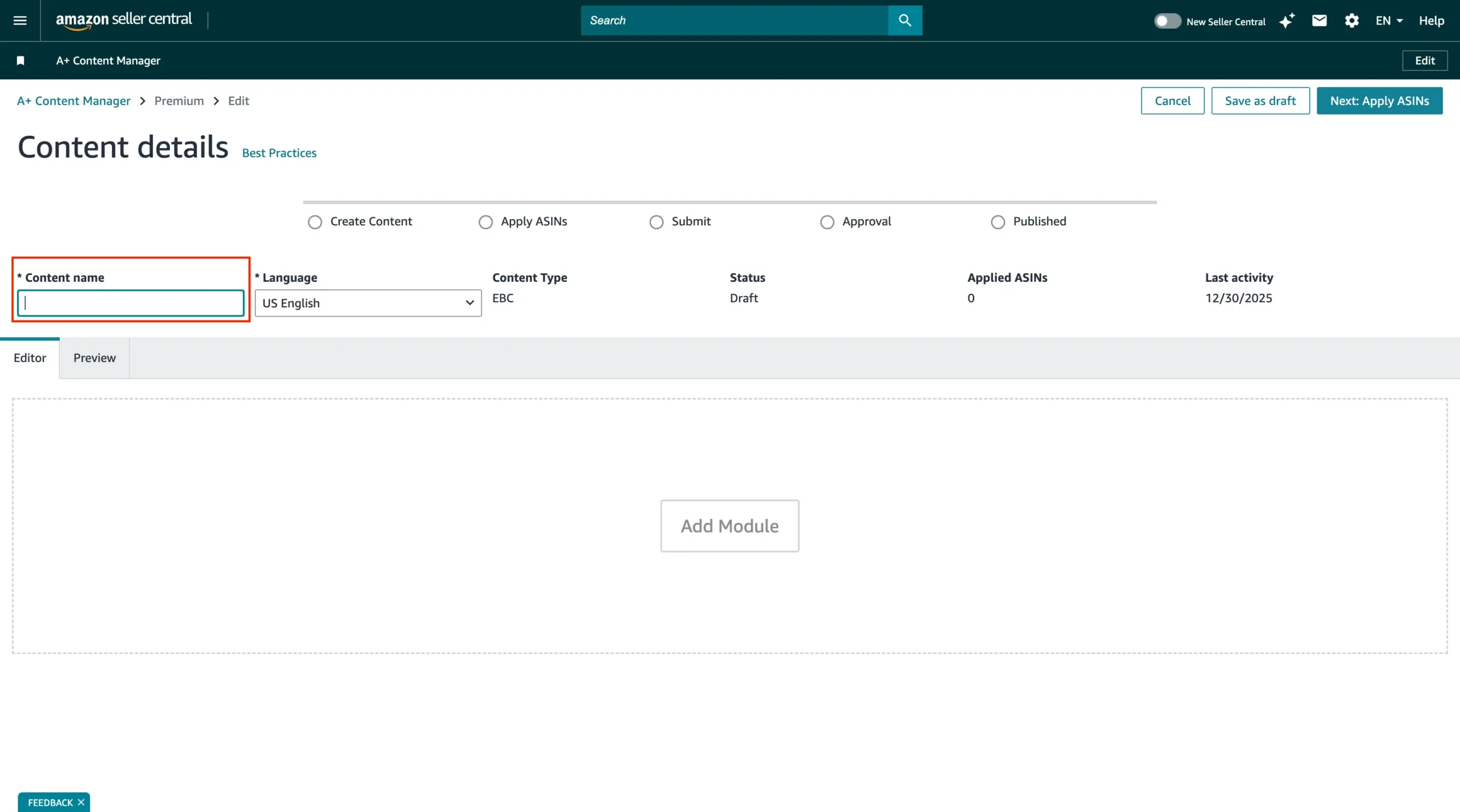Image resolution: width=1460 pixels, height=812 pixels.
Task: Open the sparkle AI assistant icon
Action: (1287, 21)
